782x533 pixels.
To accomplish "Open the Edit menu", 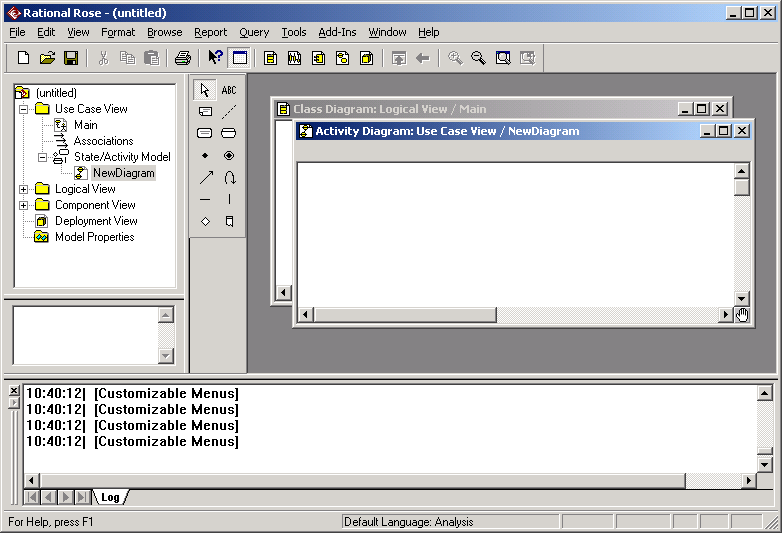I will pos(46,32).
